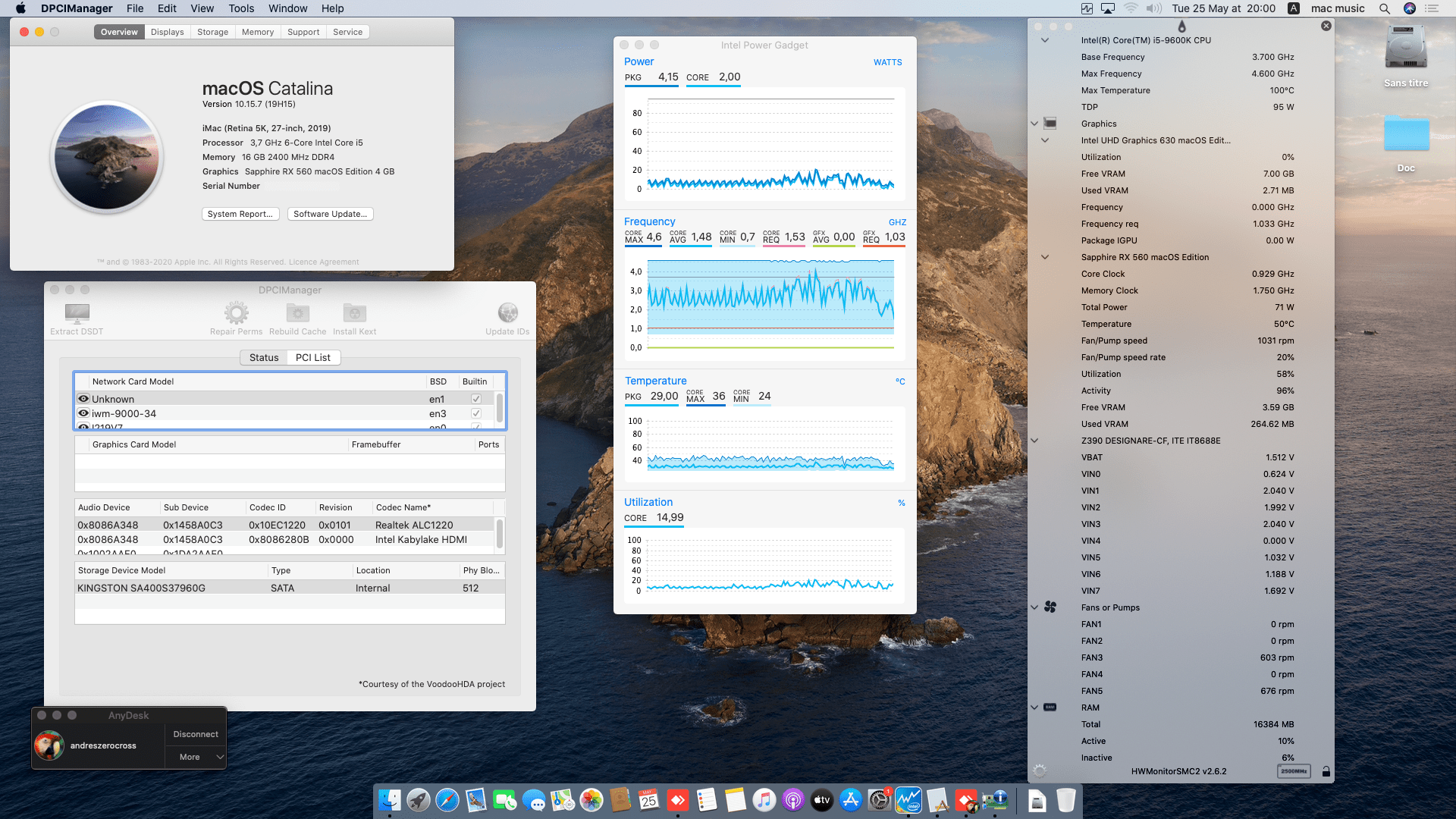Click Update IDs globe icon

tap(507, 312)
